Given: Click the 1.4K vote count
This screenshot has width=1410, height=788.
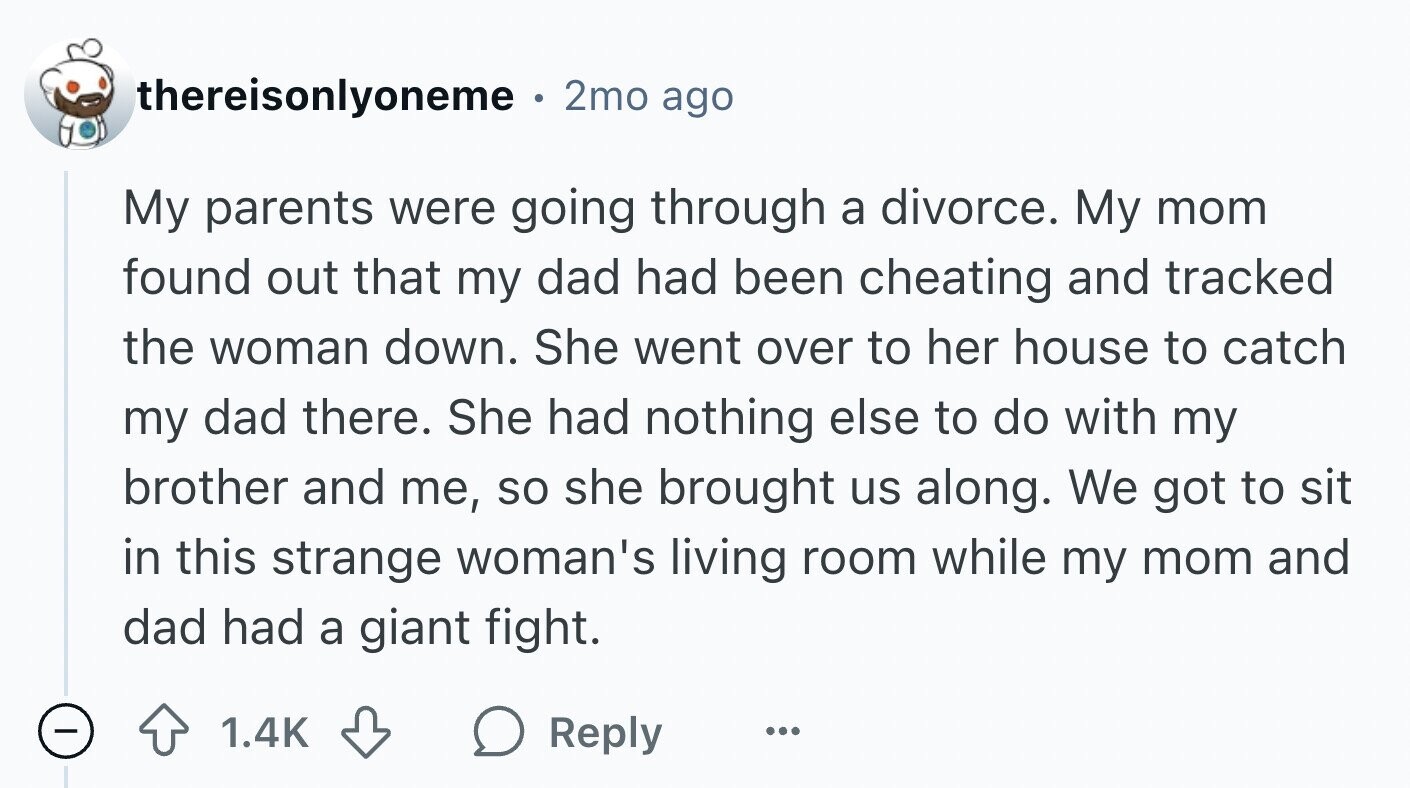Looking at the screenshot, I should click(264, 734).
